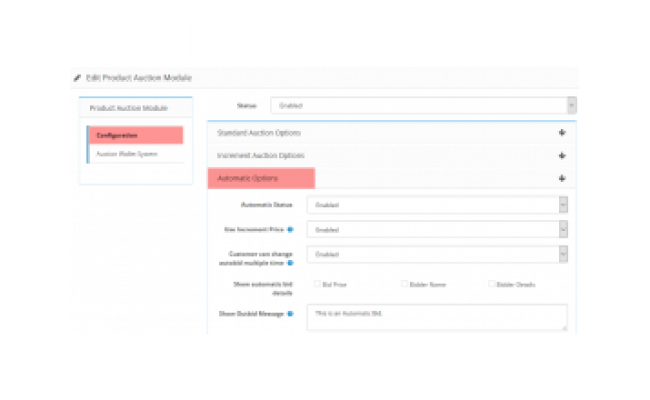Click the help icon beside Show Outbid Message

point(290,314)
